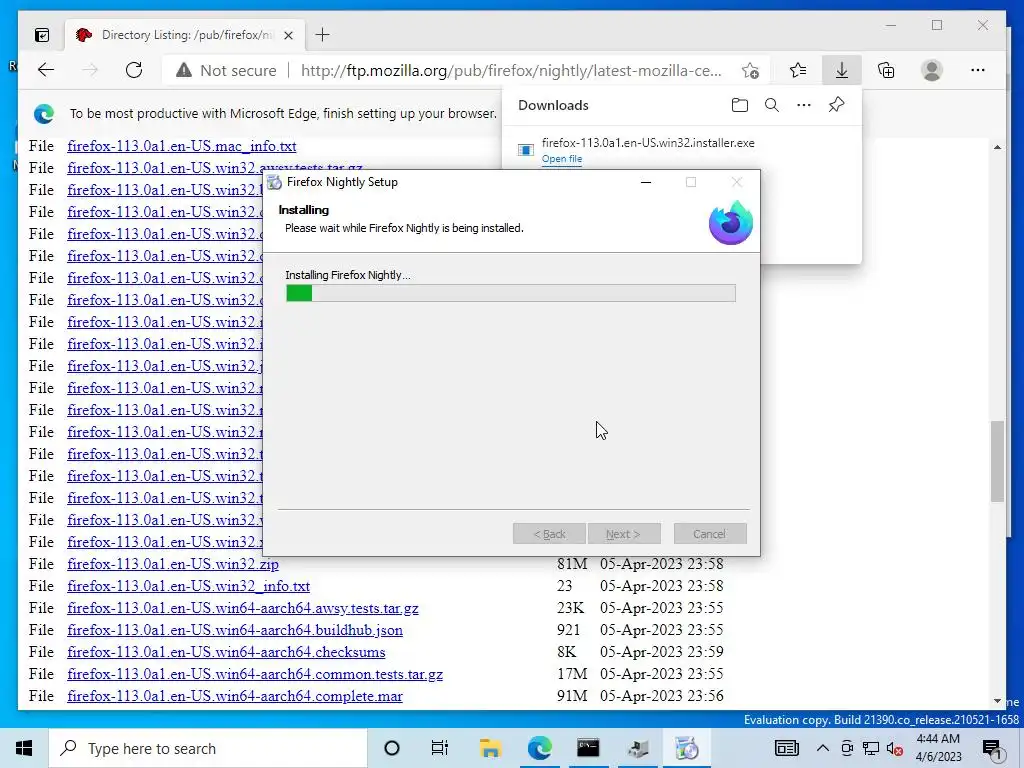Open the network tray icon
This screenshot has width=1024, height=768.
pyautogui.click(x=871, y=748)
